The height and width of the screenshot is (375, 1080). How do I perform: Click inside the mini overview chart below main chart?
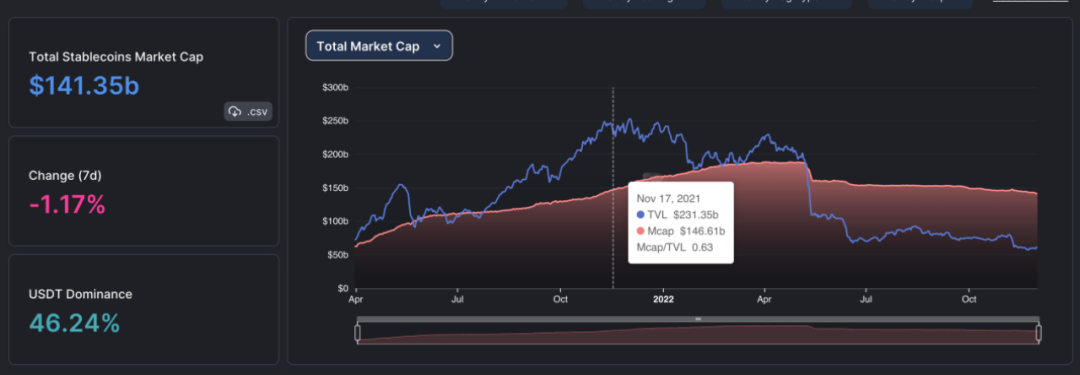click(698, 334)
